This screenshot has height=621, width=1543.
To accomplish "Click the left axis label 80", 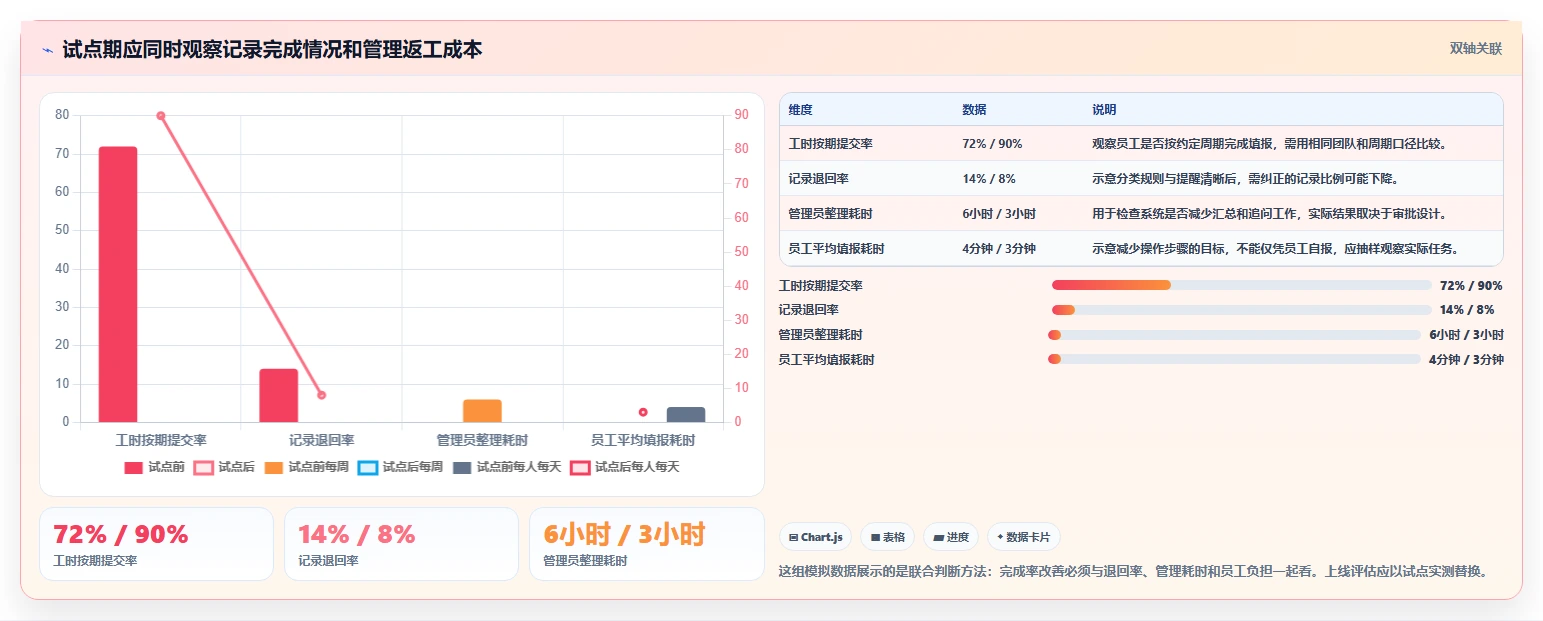I will [62, 115].
